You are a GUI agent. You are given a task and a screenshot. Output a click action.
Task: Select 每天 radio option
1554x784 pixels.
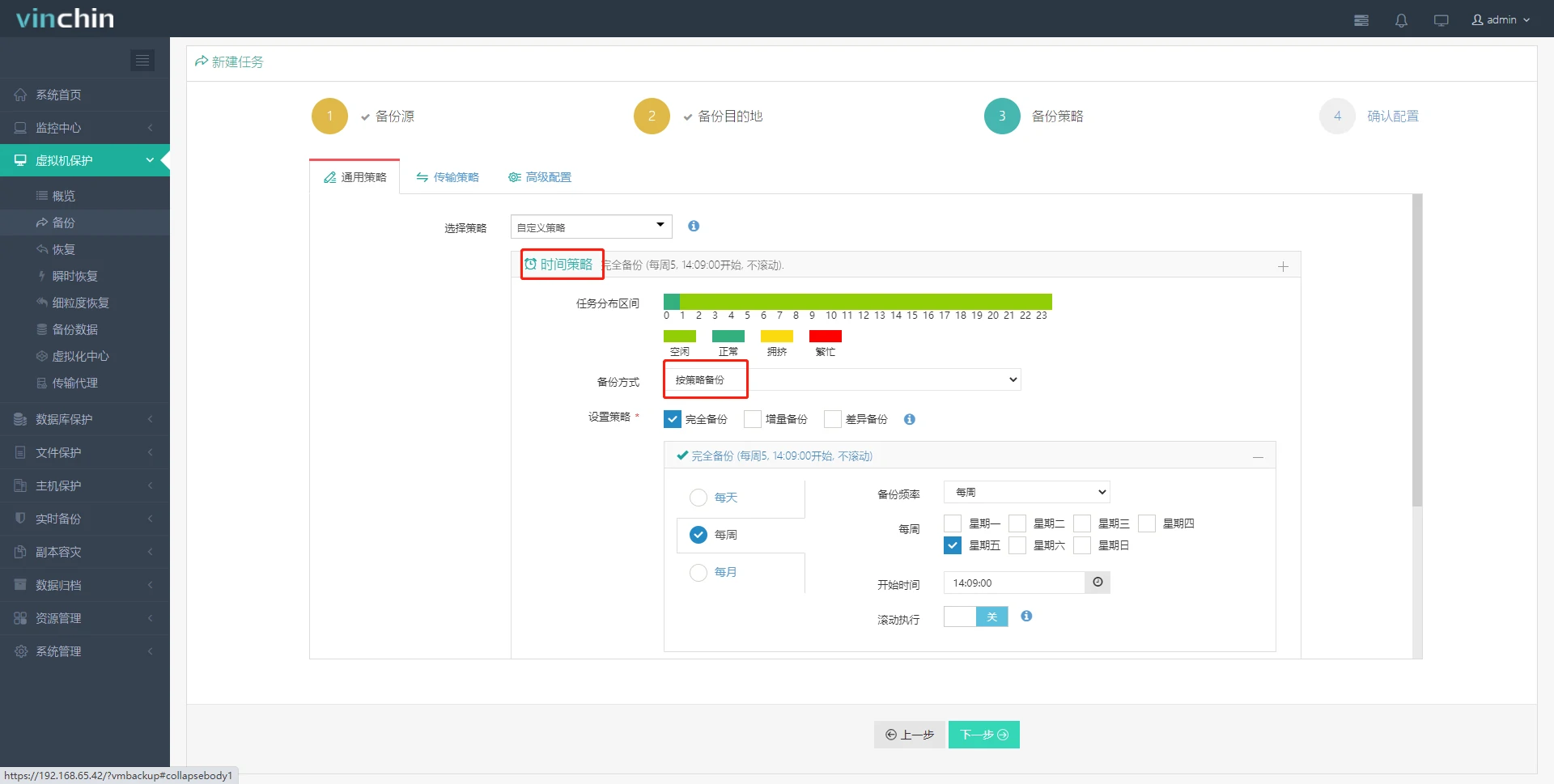(x=698, y=498)
